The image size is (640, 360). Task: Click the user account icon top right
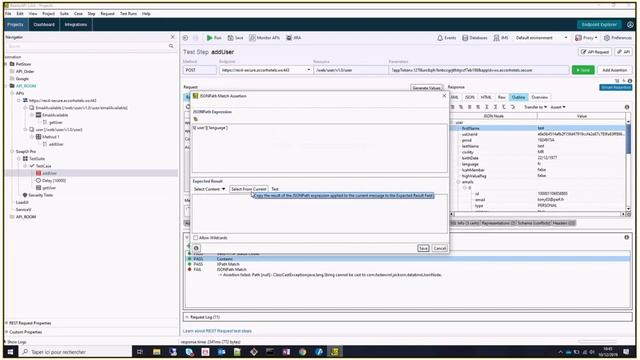pyautogui.click(x=630, y=24)
